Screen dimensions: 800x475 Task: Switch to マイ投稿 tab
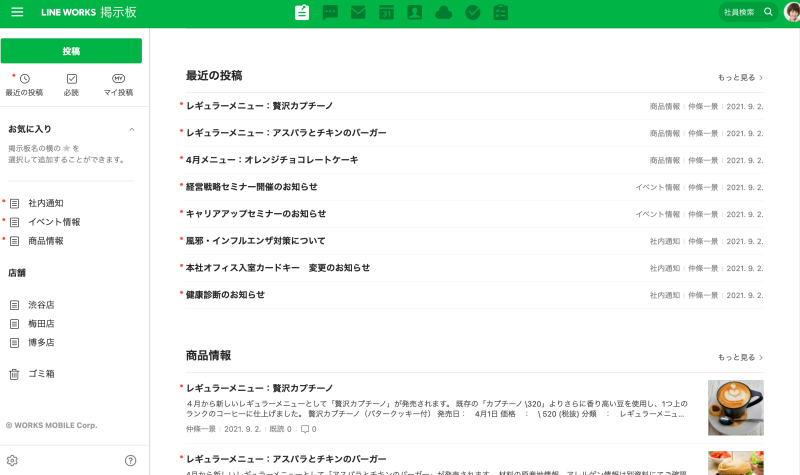(118, 84)
